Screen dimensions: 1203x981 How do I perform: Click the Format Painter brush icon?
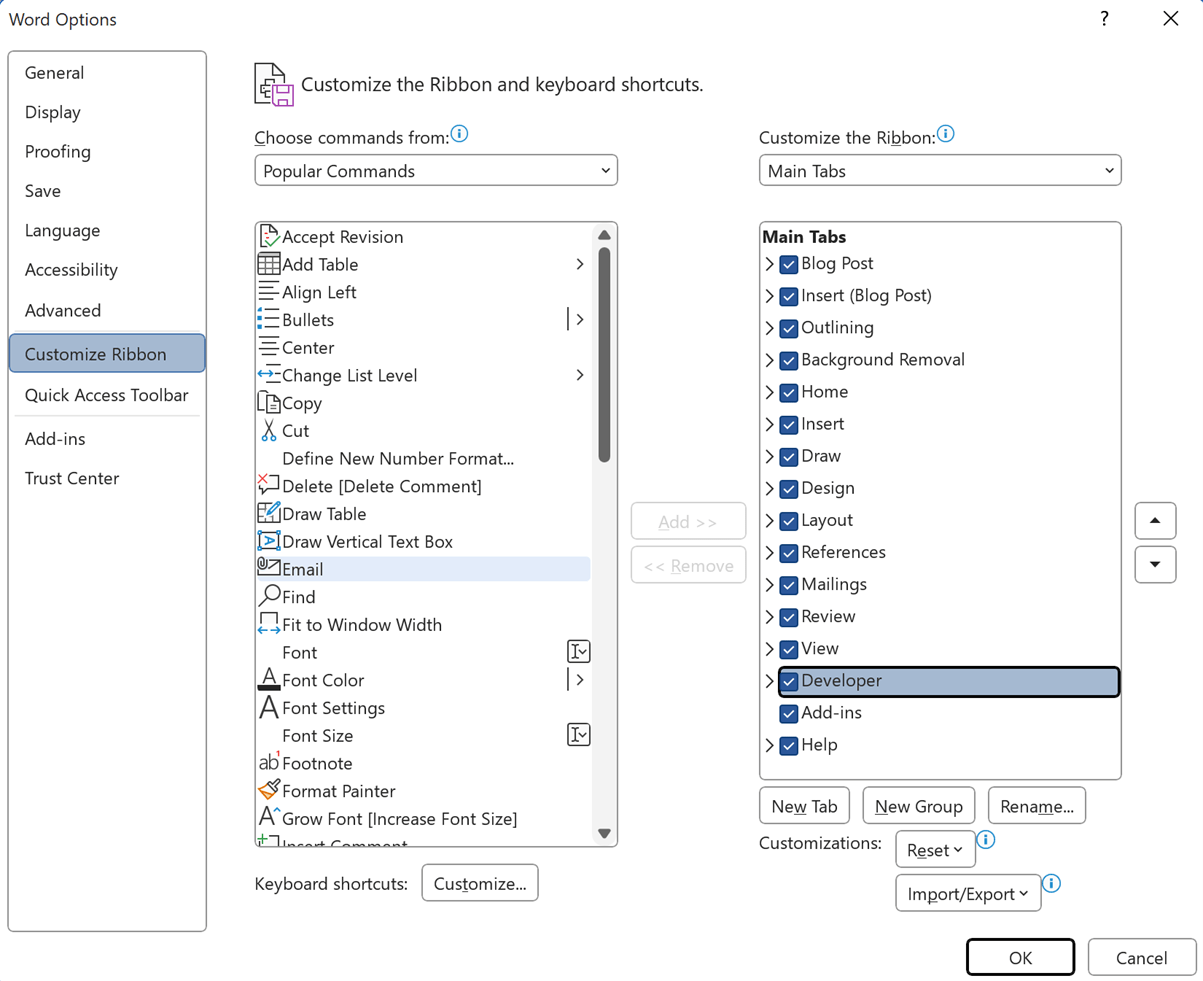click(x=268, y=791)
